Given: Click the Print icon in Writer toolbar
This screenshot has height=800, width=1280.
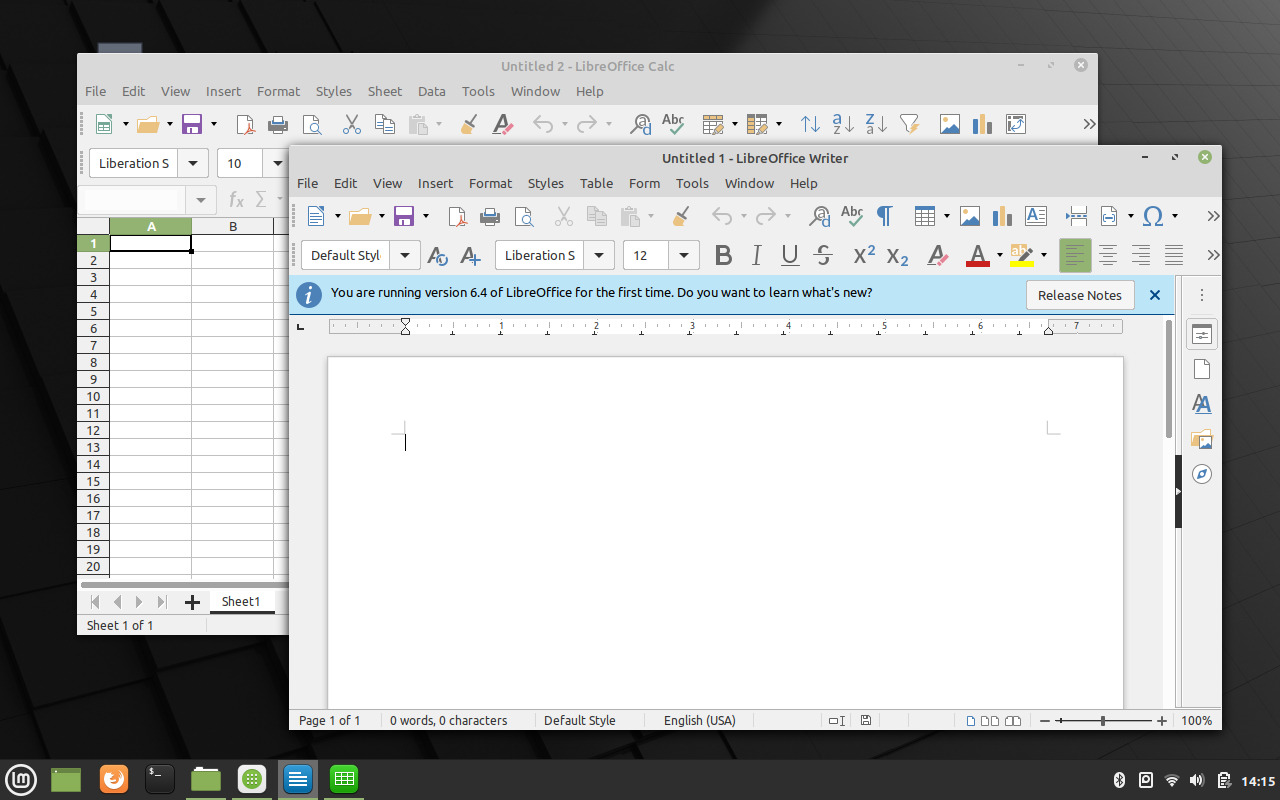Looking at the screenshot, I should point(490,216).
